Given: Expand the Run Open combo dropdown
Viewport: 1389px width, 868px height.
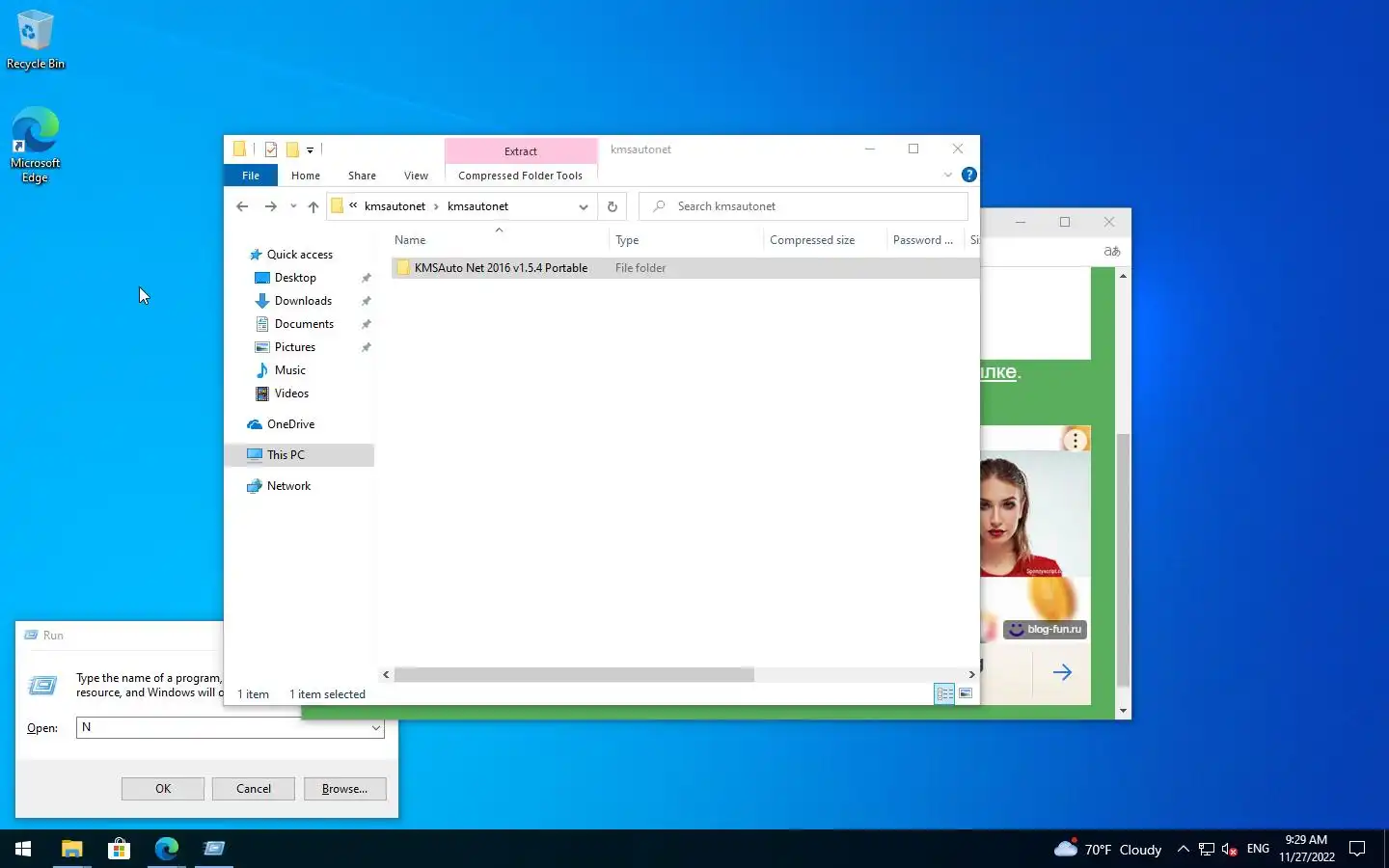Looking at the screenshot, I should [x=375, y=728].
